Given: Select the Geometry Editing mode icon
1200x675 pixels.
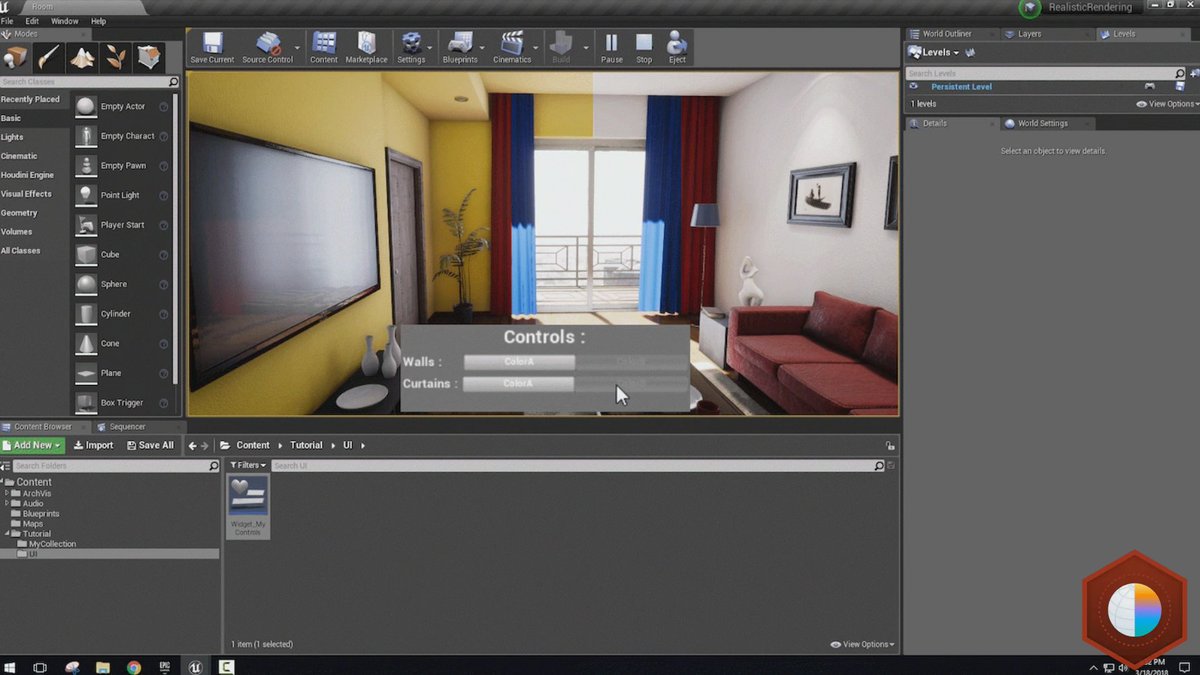Looking at the screenshot, I should coord(149,57).
